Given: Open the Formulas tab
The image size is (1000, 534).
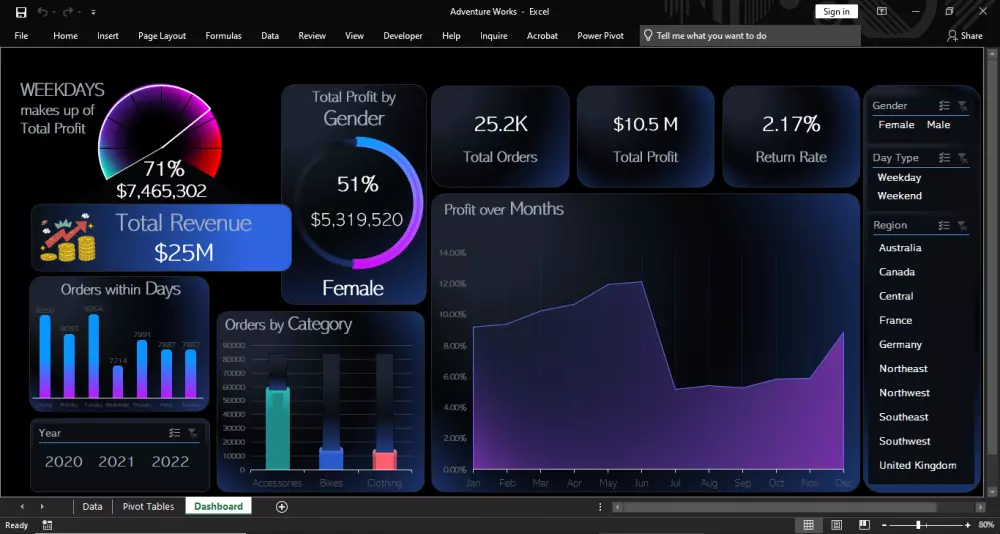Looking at the screenshot, I should pos(223,36).
